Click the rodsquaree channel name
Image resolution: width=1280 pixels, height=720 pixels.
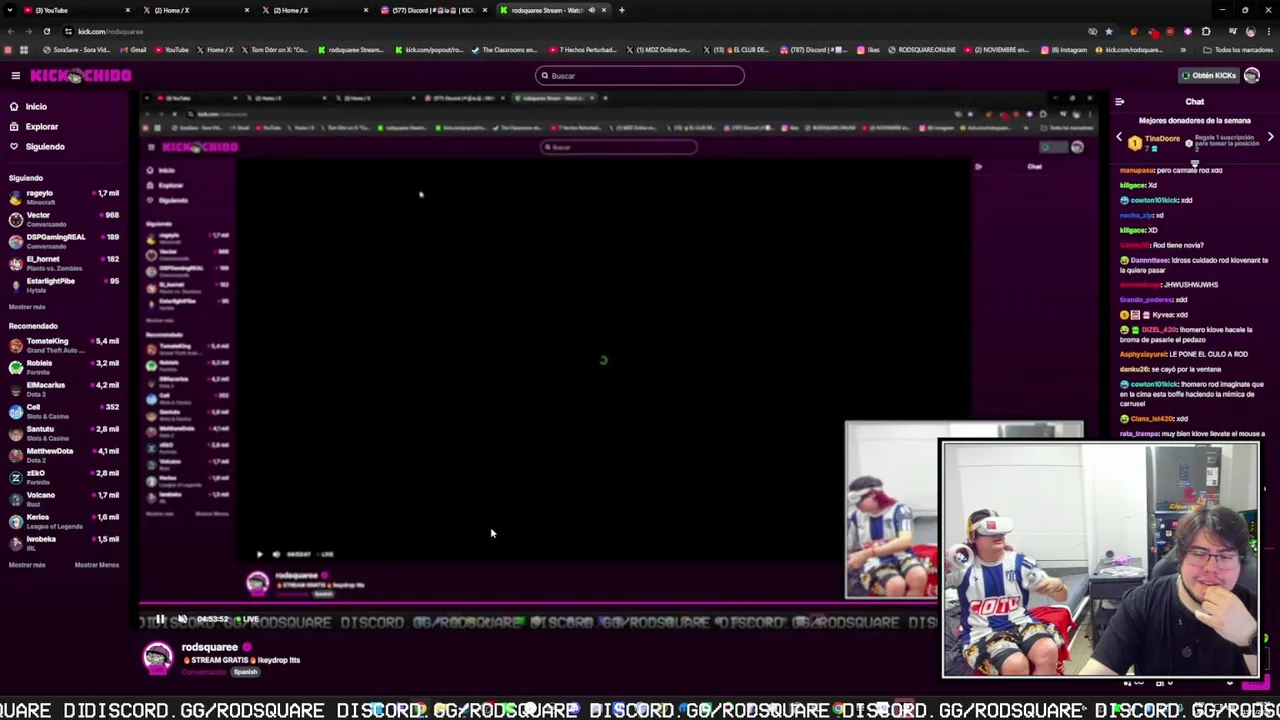210,648
